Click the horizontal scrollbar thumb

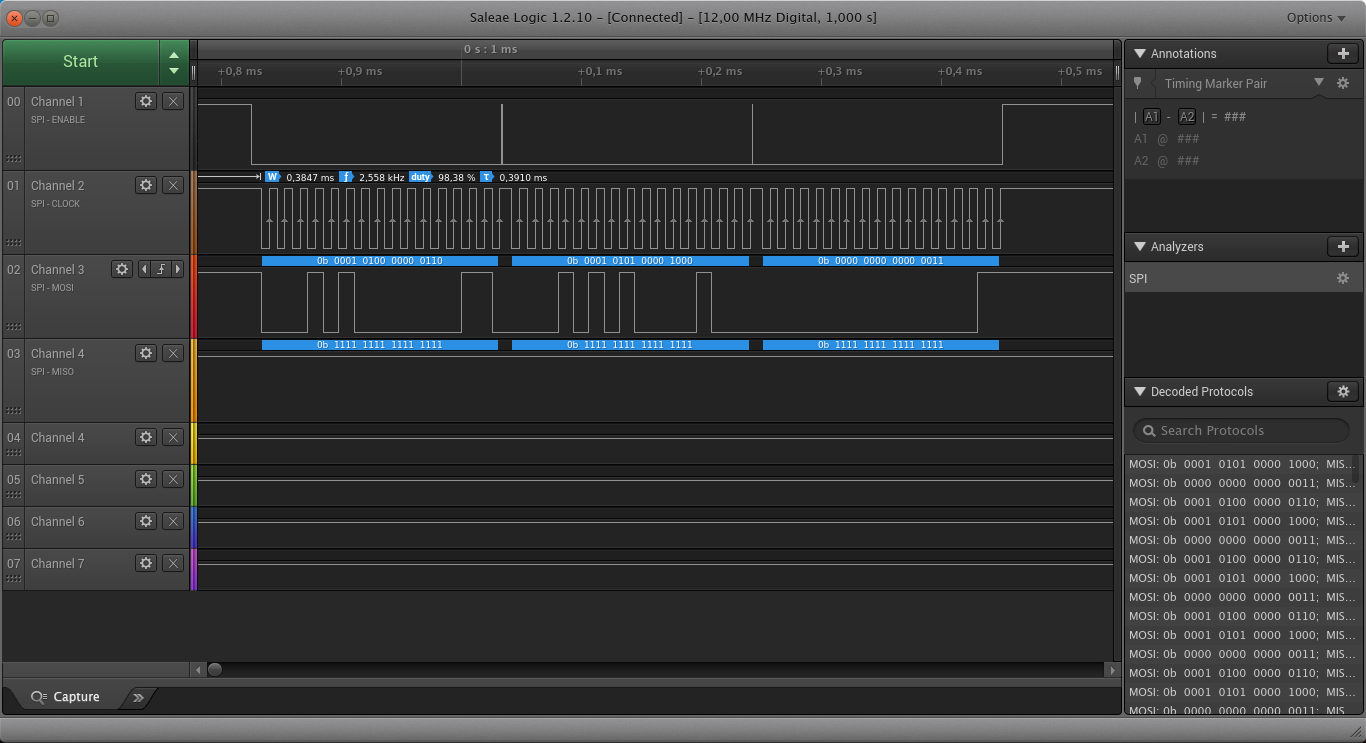214,670
